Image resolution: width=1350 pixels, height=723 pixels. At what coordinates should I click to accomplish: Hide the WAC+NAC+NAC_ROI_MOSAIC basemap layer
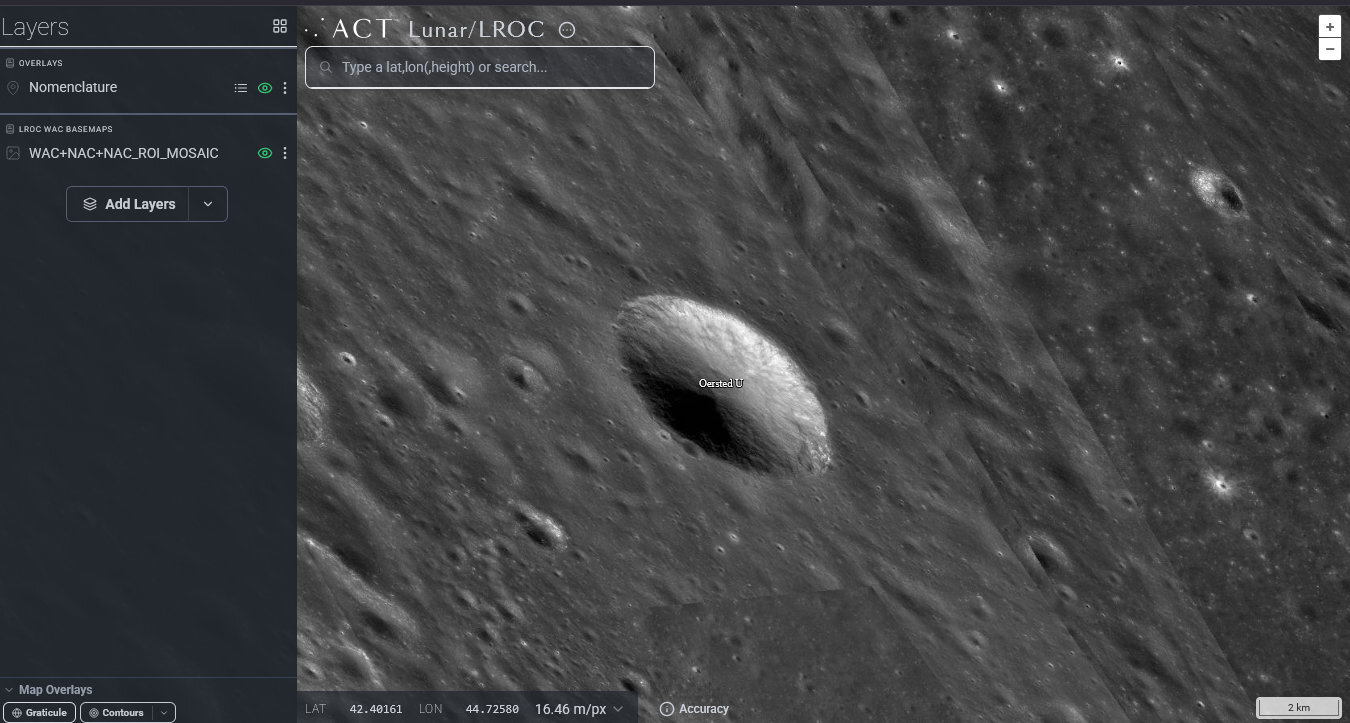pos(265,153)
